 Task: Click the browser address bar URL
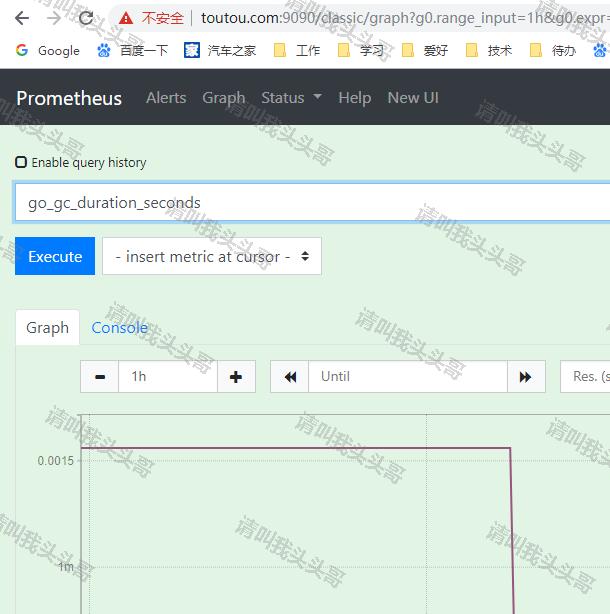pyautogui.click(x=405, y=18)
